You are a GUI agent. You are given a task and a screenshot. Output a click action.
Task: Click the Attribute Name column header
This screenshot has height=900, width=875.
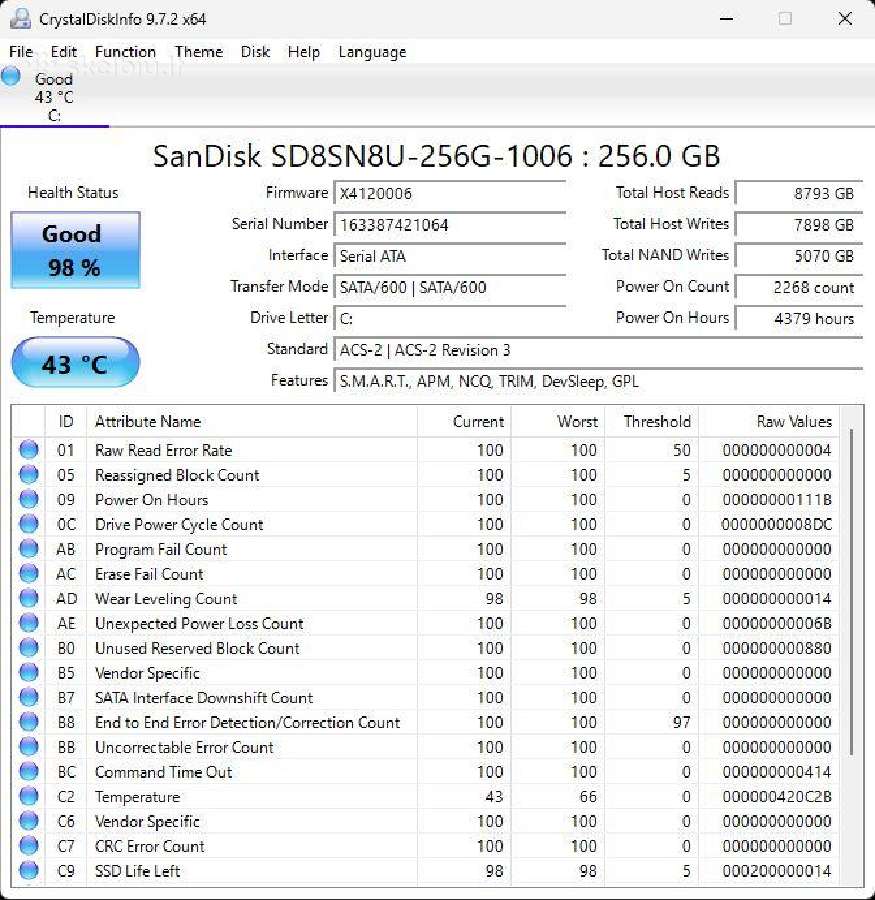tap(251, 422)
